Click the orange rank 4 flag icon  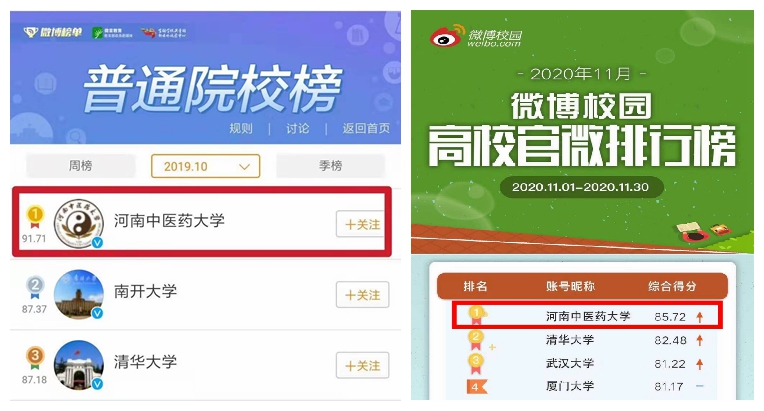[x=477, y=387]
